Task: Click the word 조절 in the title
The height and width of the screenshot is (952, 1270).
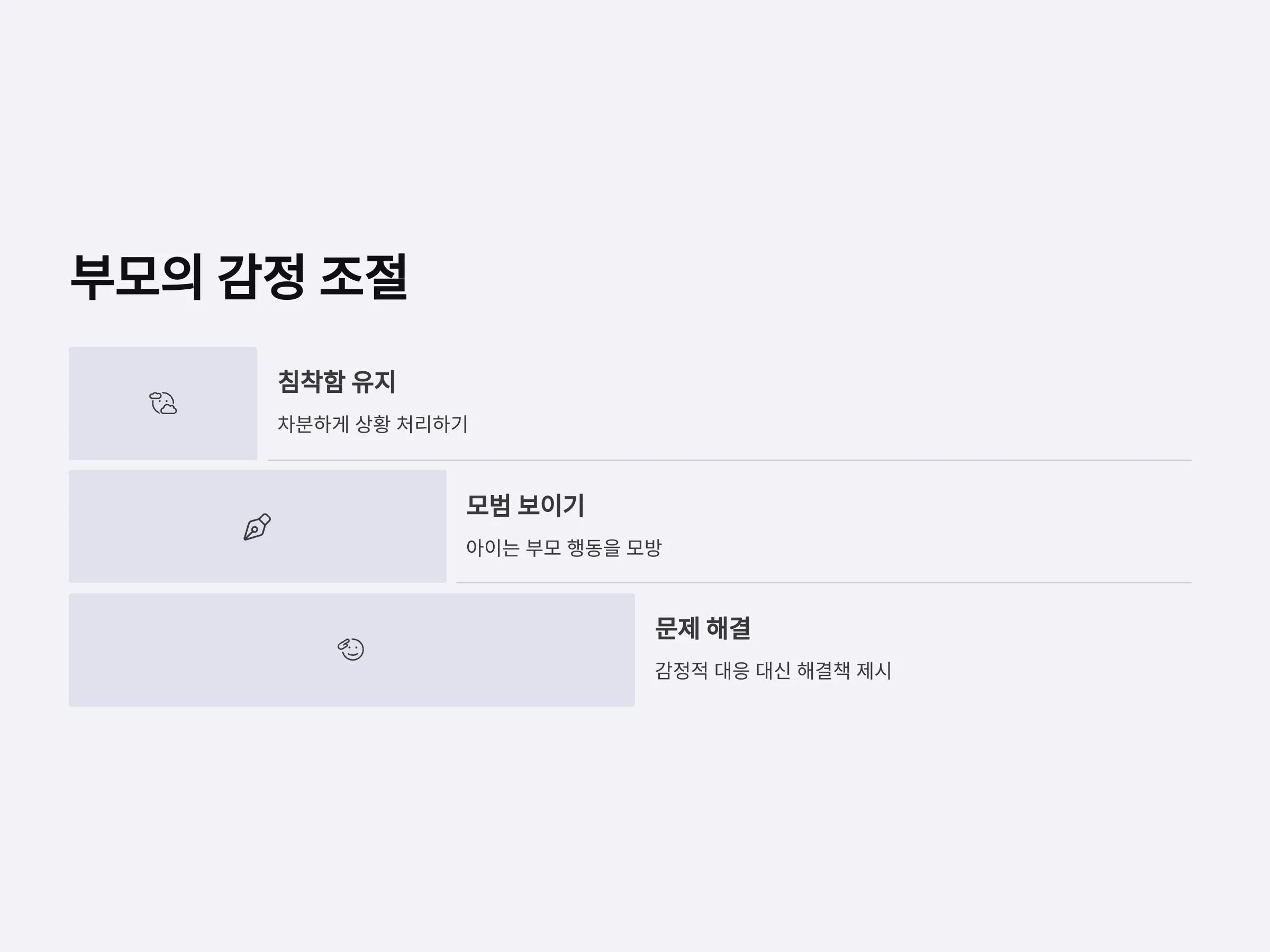Action: click(x=364, y=277)
